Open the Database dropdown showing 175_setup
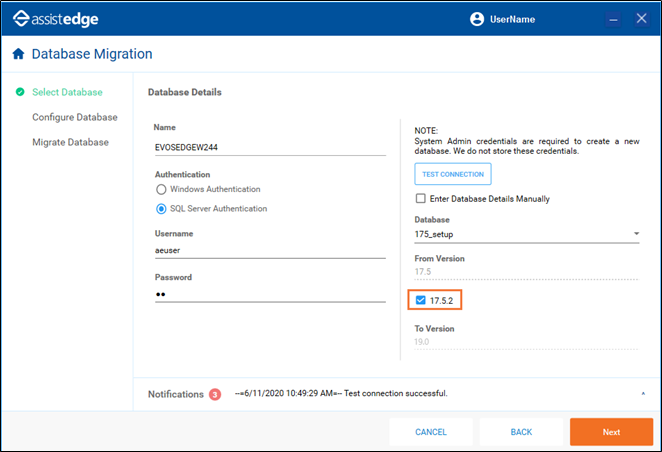The width and height of the screenshot is (662, 452). pos(527,235)
